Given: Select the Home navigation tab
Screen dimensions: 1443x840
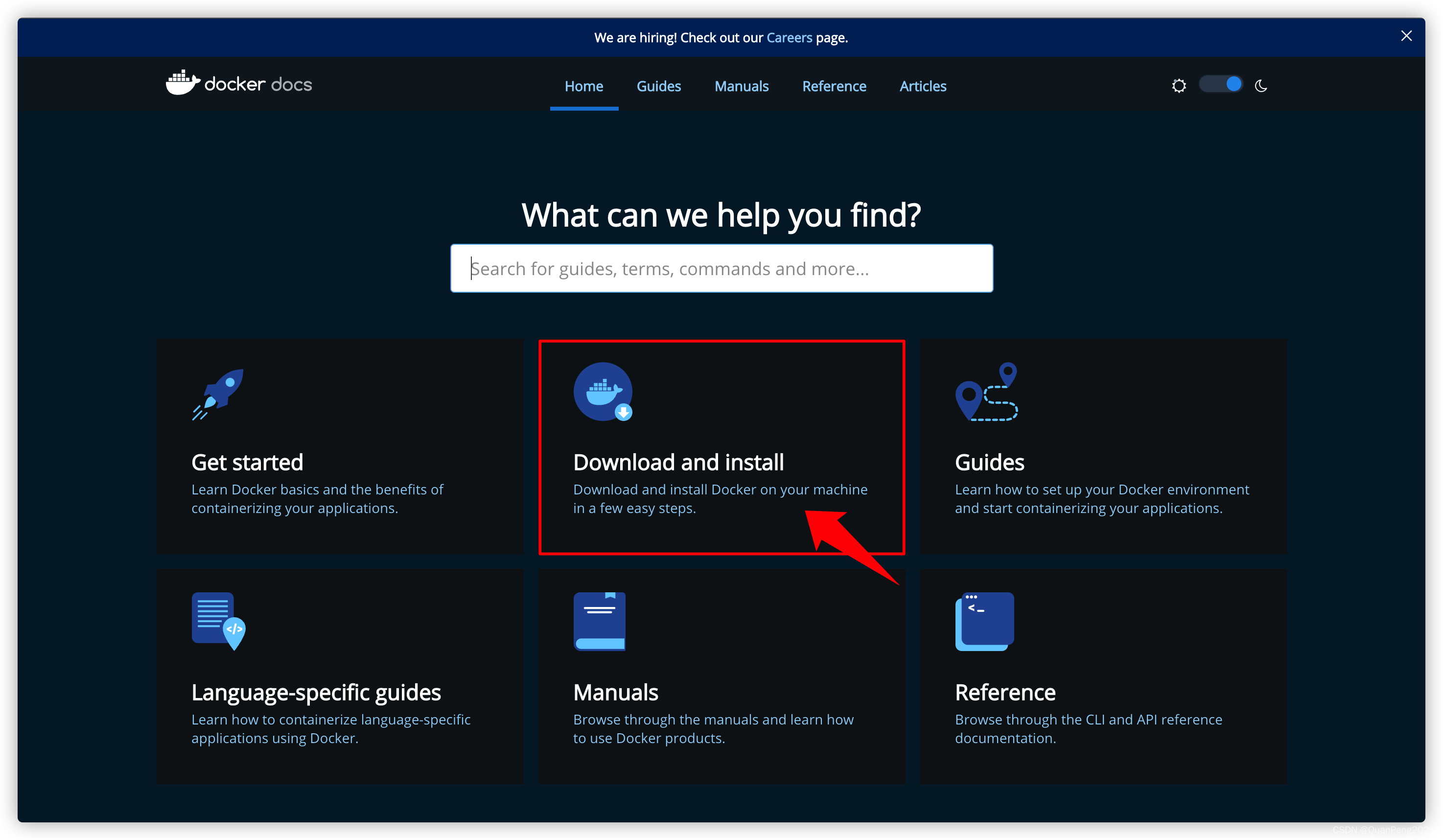Looking at the screenshot, I should (x=583, y=87).
